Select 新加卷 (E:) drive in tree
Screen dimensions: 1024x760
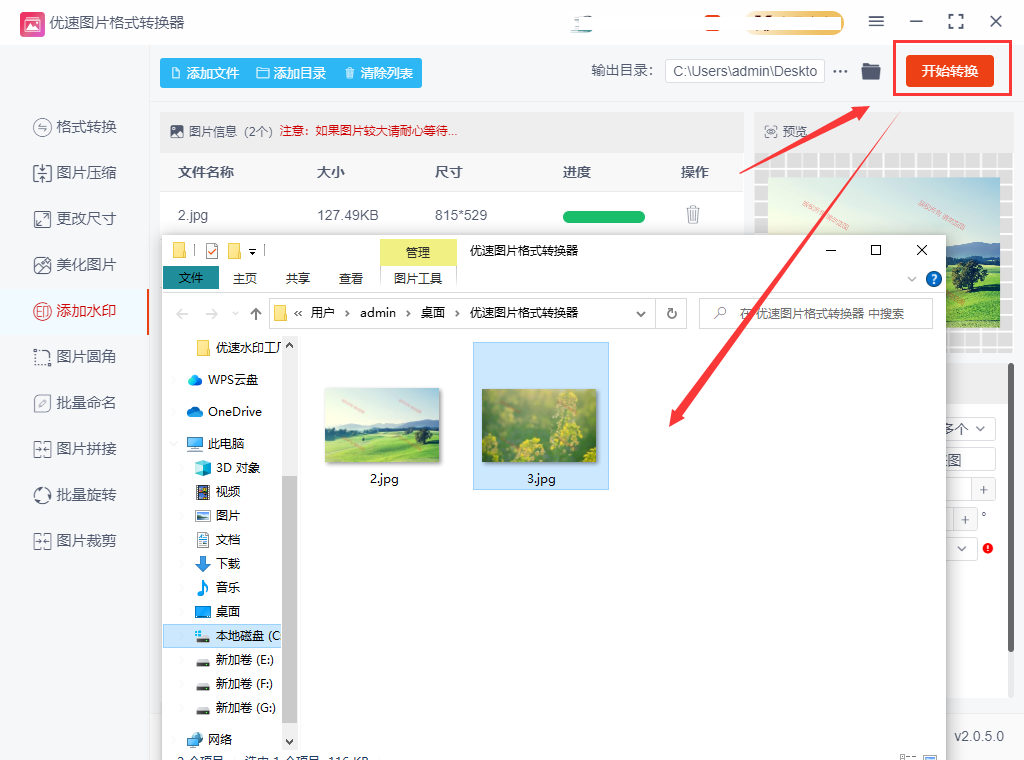[x=235, y=660]
